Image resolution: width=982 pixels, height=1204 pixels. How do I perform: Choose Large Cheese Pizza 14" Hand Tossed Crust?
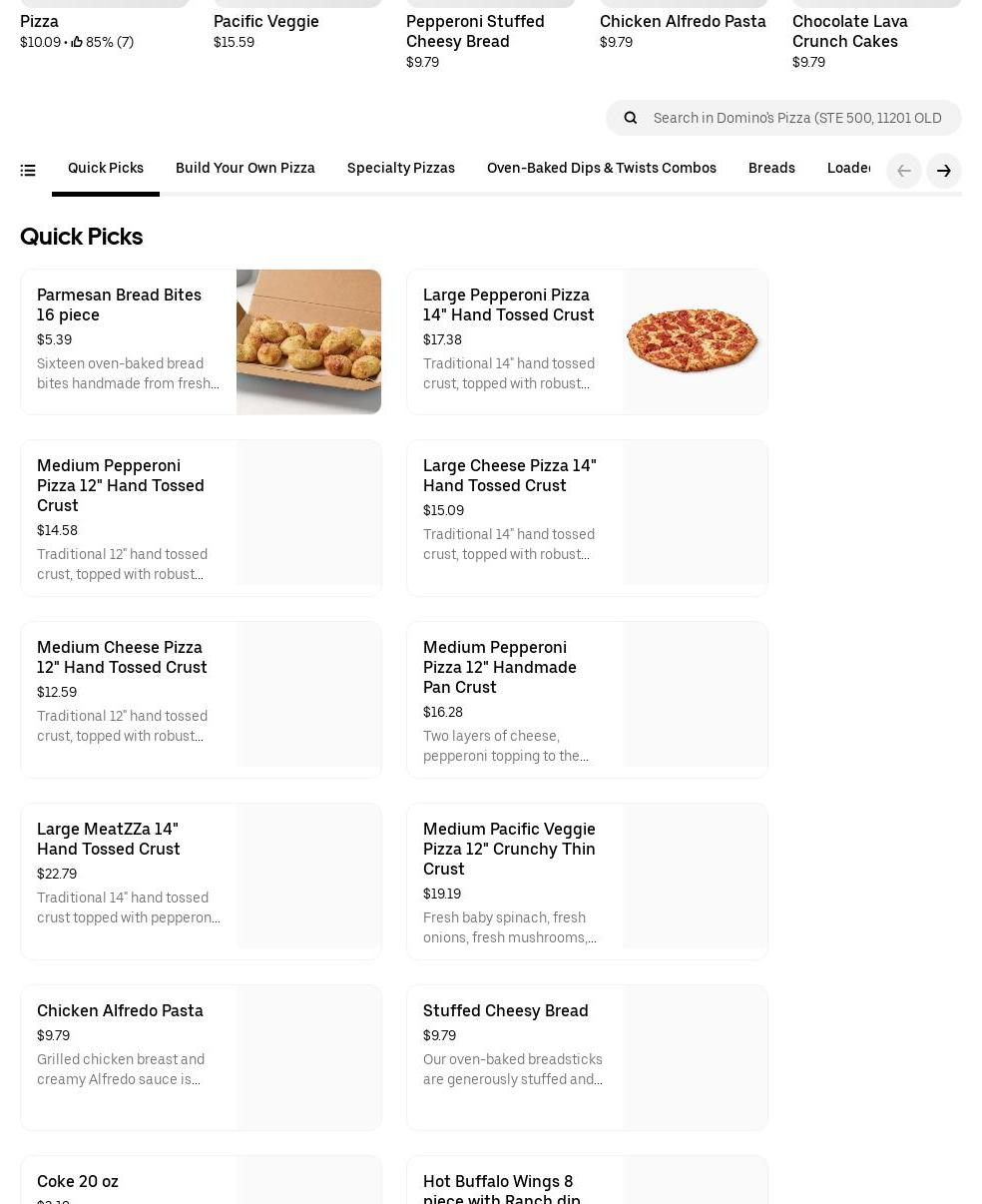coord(509,475)
